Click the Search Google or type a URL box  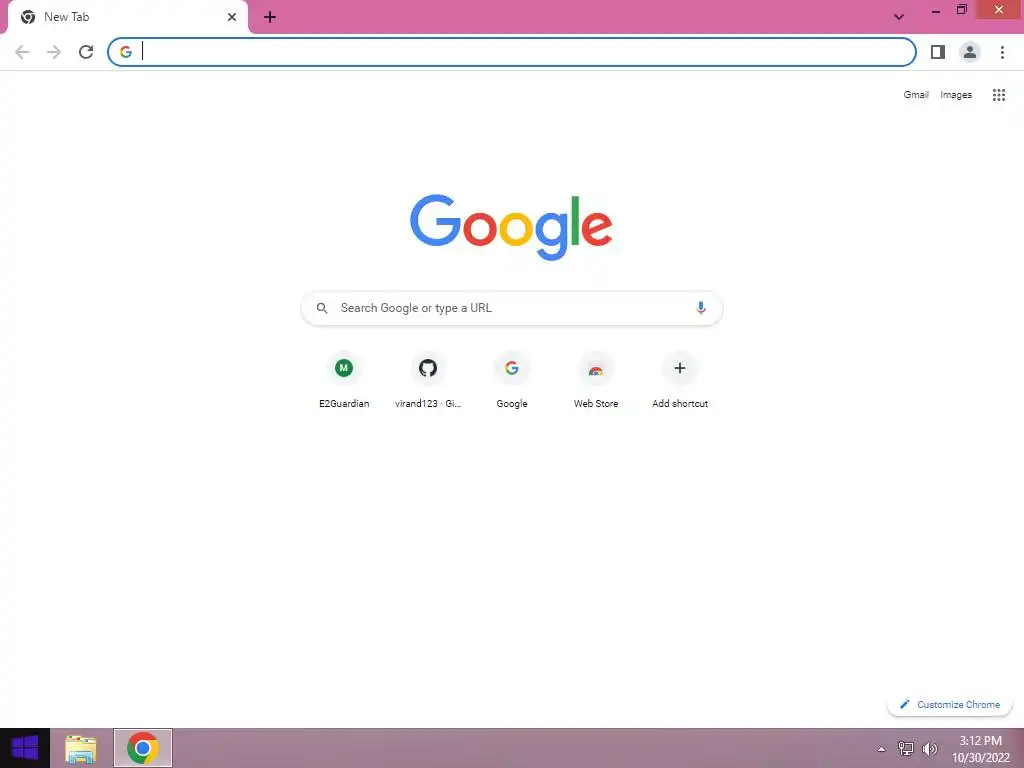tap(512, 308)
